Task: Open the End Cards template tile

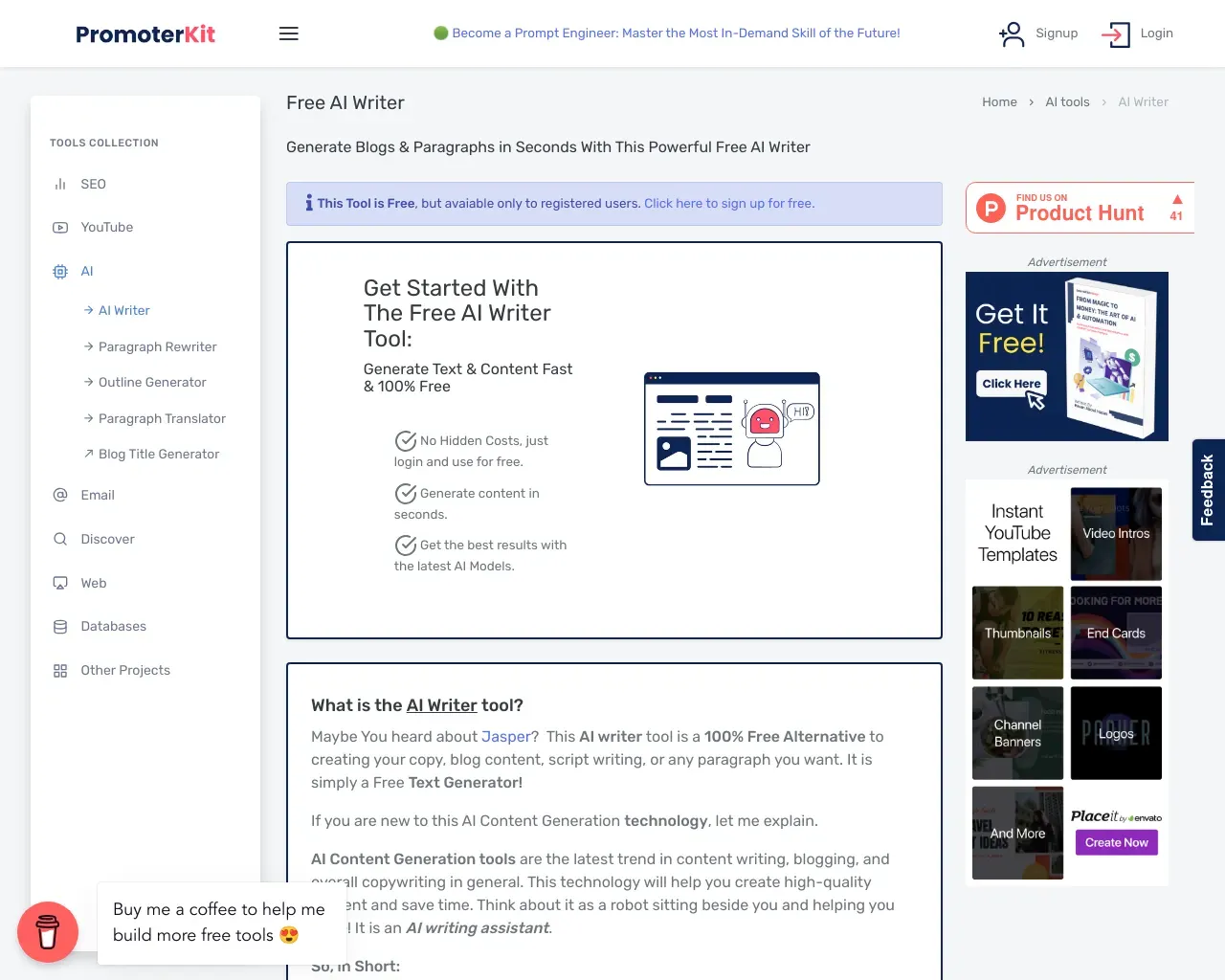Action: (x=1116, y=634)
